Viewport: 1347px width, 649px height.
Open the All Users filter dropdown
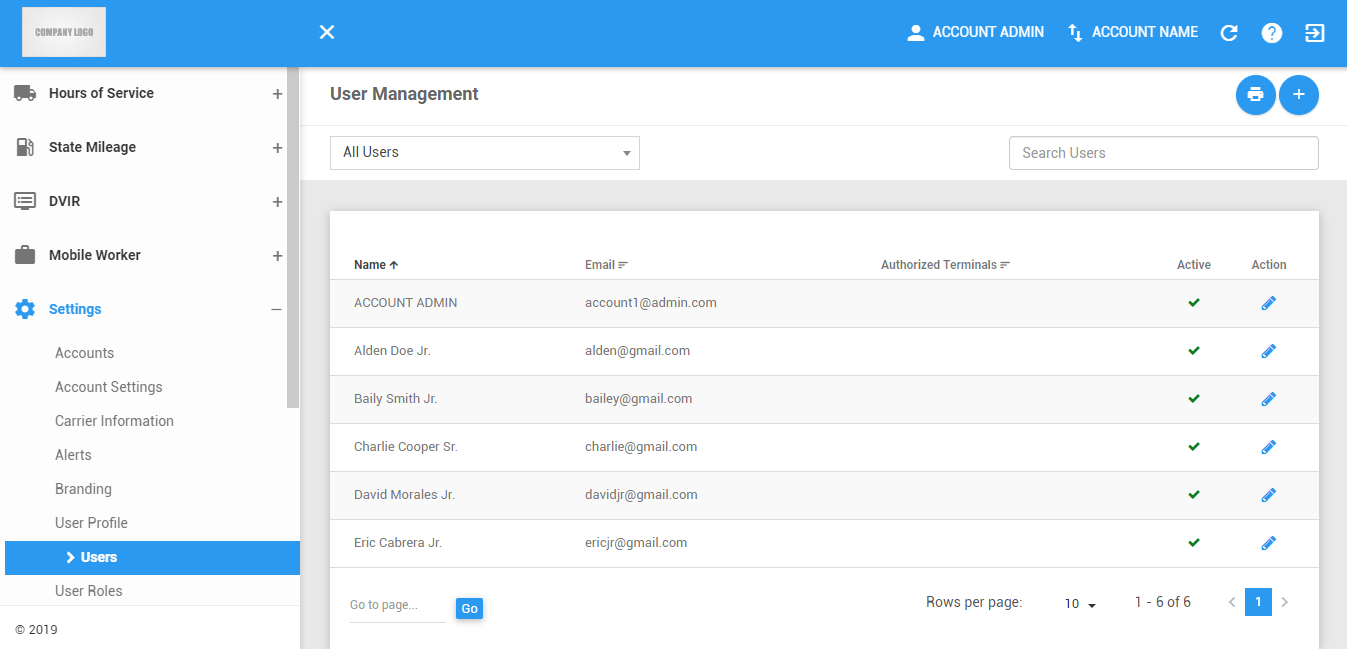click(x=485, y=153)
